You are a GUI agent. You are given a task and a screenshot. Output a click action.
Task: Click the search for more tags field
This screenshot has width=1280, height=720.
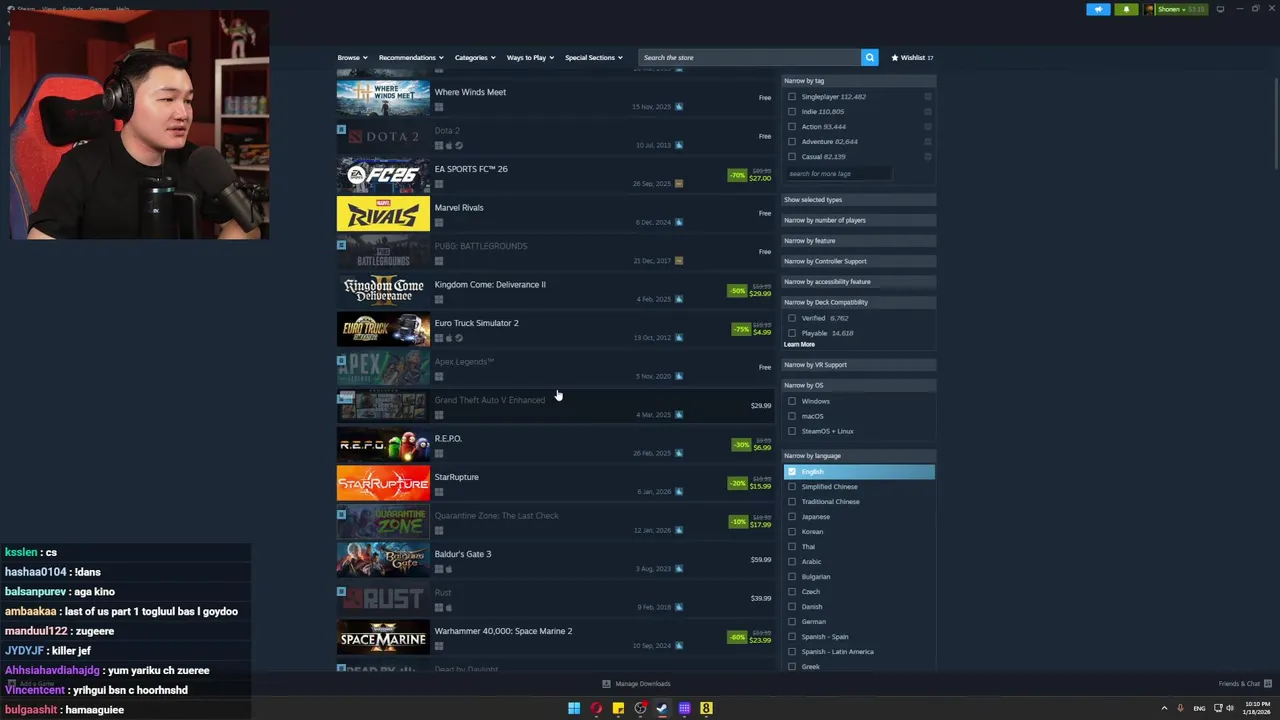(838, 174)
